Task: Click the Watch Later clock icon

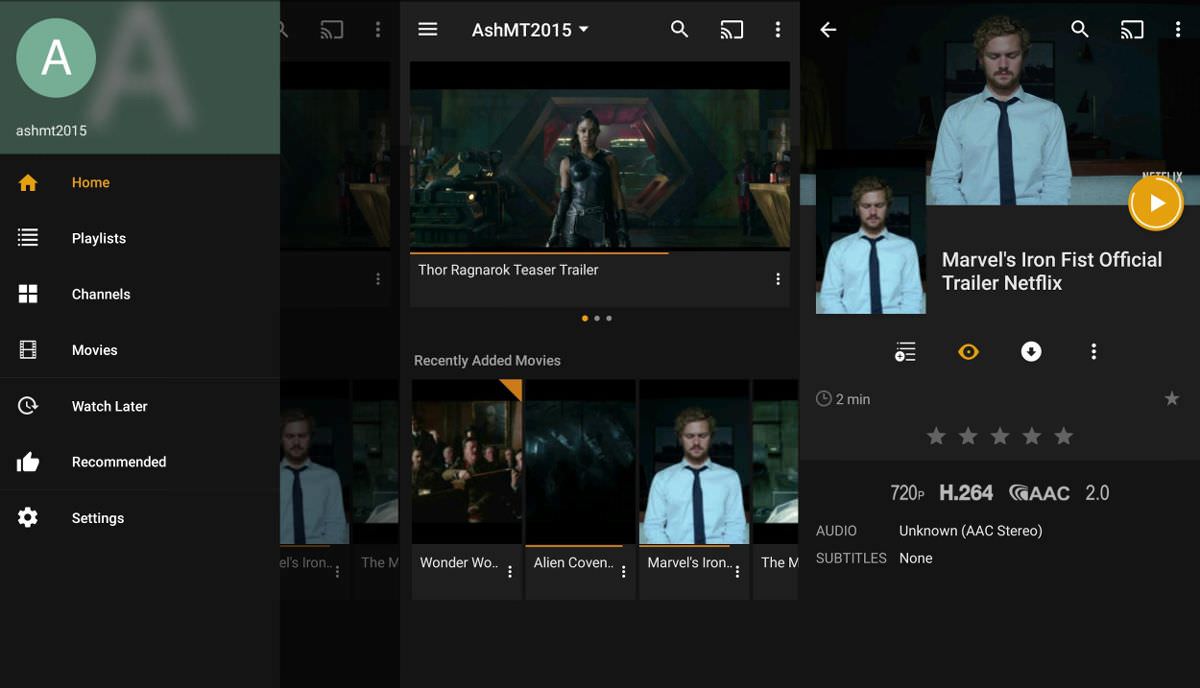Action: pos(28,406)
